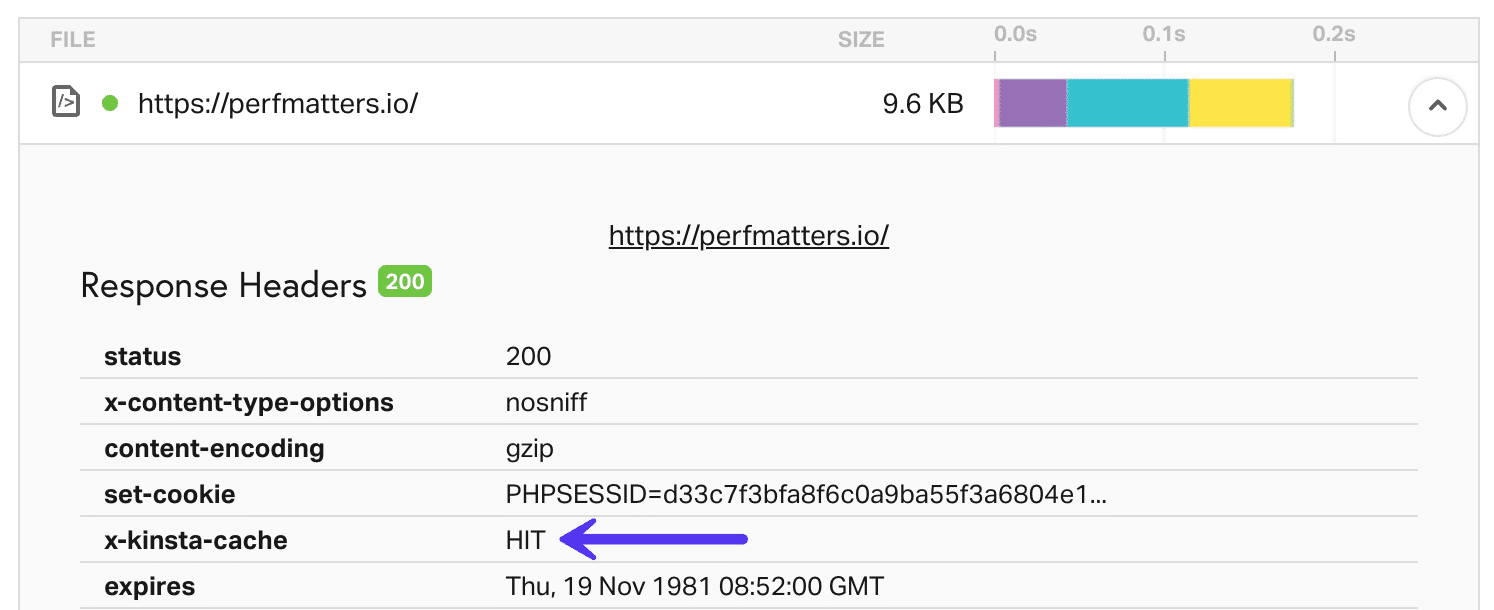Click the green 200 status badge
Image resolution: width=1494 pixels, height=610 pixels.
(406, 281)
